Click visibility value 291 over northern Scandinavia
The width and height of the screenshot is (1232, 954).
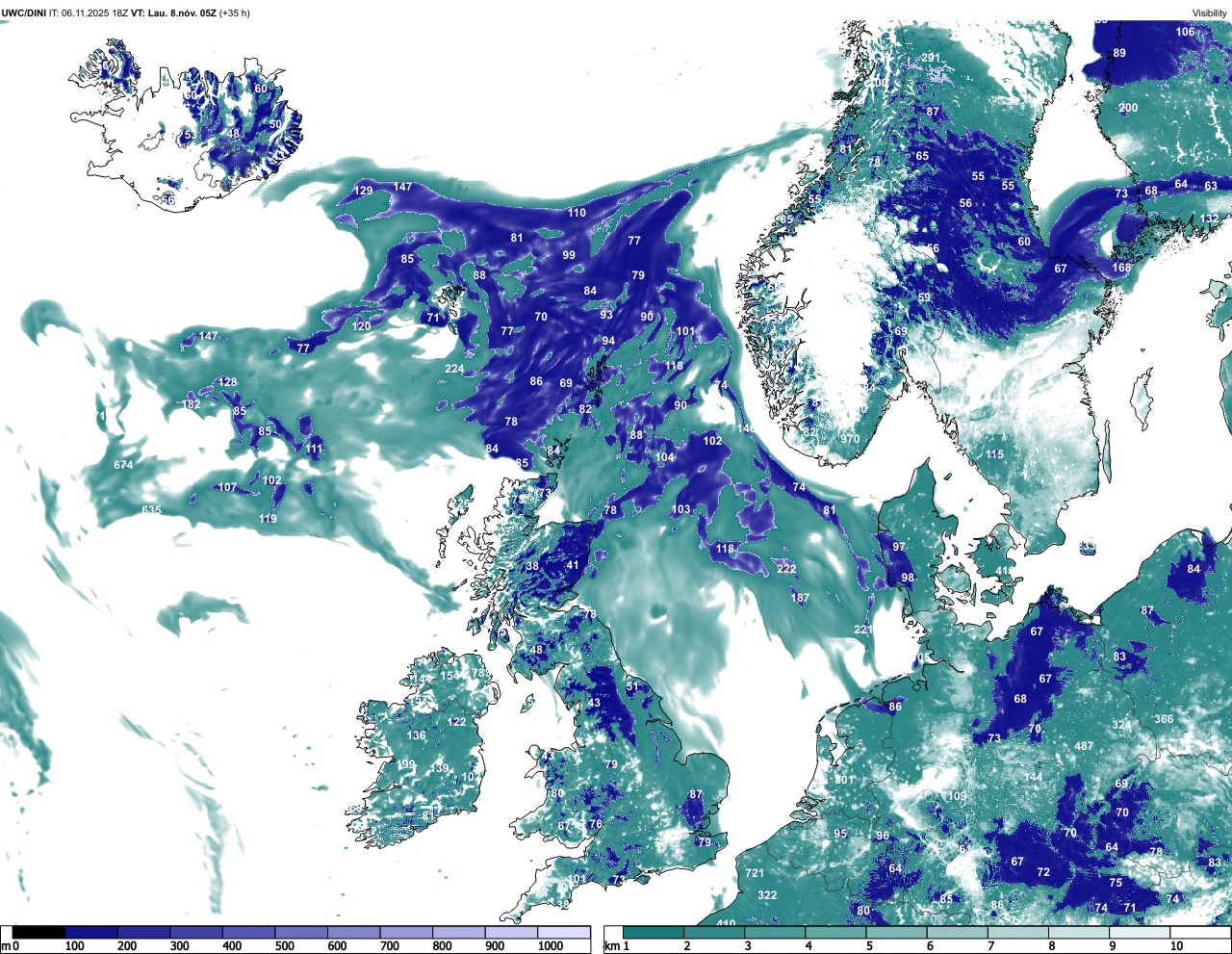point(931,59)
